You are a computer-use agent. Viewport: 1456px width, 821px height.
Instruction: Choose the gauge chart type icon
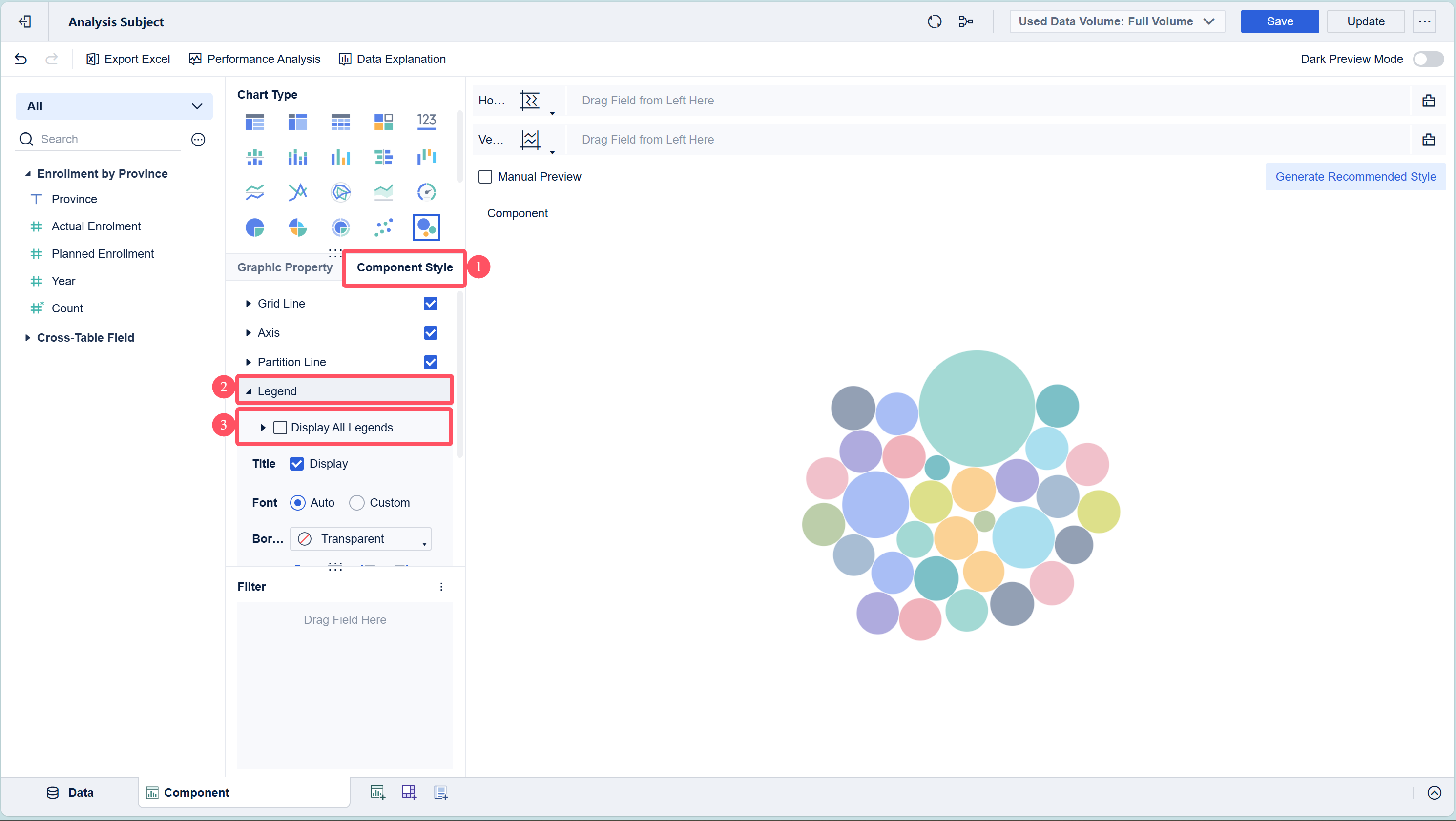(x=426, y=192)
